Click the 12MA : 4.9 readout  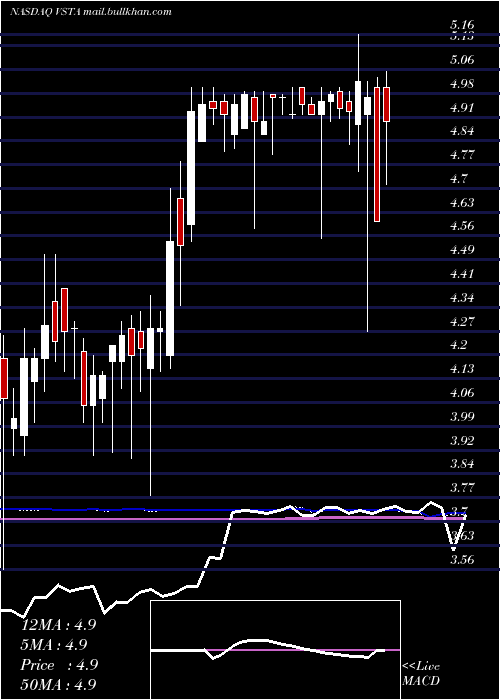tap(58, 624)
